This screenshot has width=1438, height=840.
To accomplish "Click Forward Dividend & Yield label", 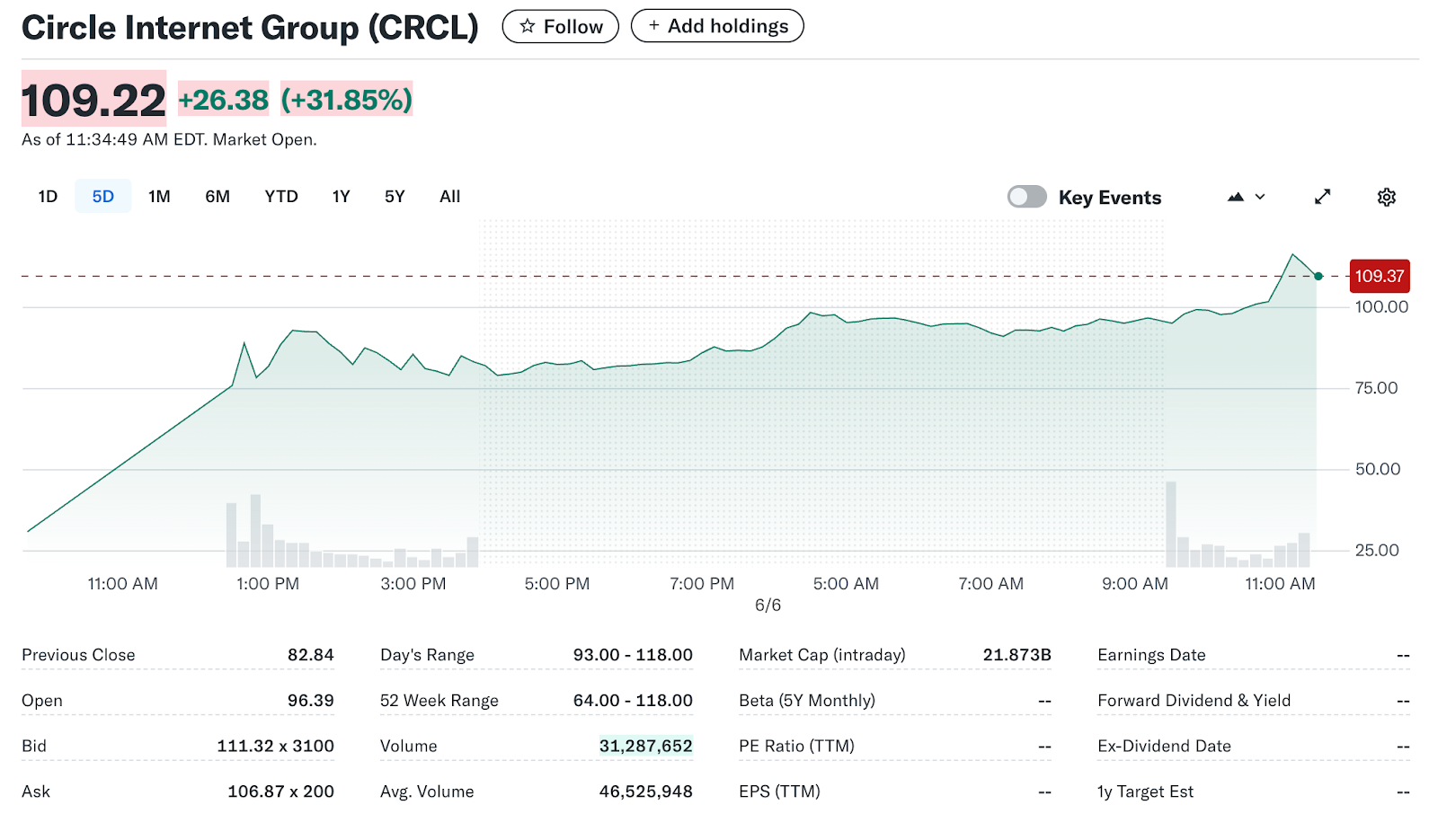I will click(1194, 701).
